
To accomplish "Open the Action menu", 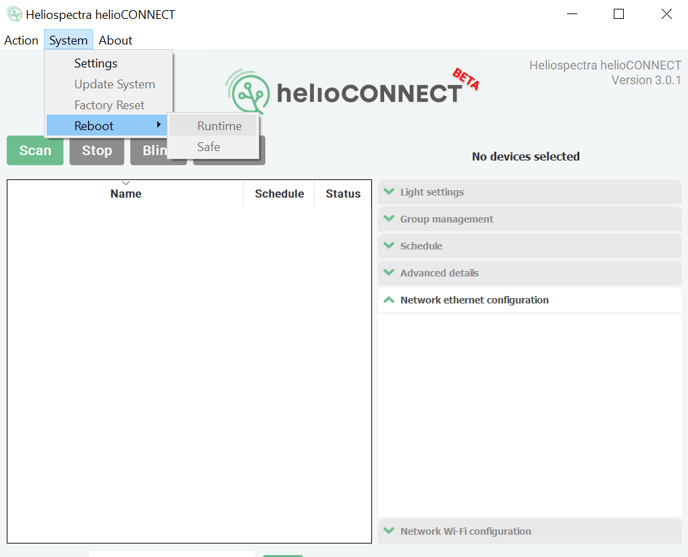I will (21, 40).
